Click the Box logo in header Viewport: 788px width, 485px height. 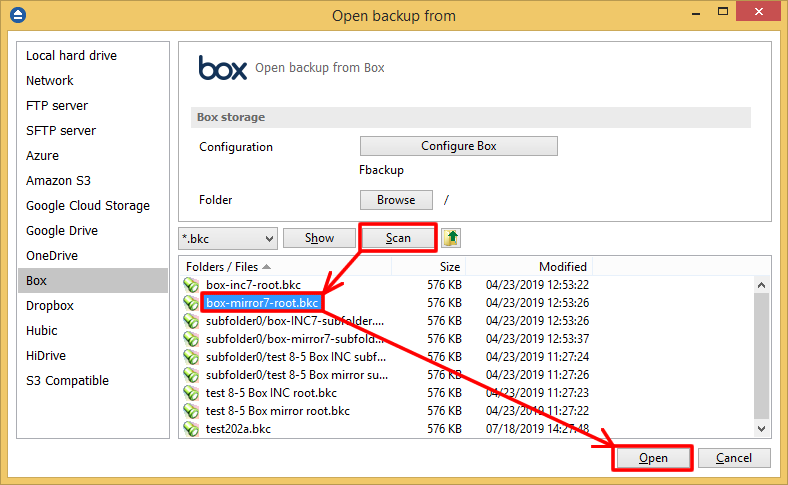222,68
